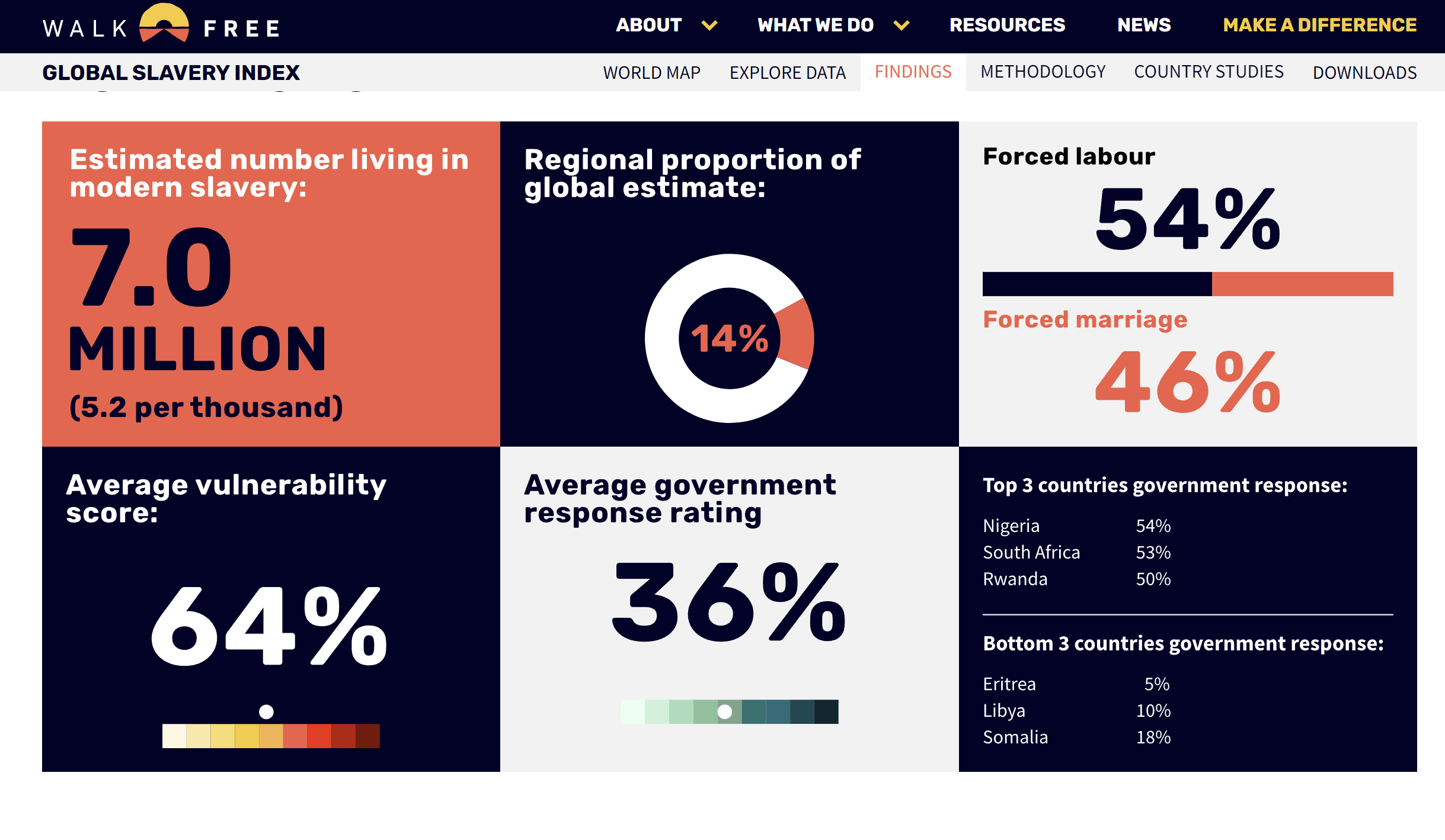
Task: Expand the What We Do chevron
Action: coord(901,25)
